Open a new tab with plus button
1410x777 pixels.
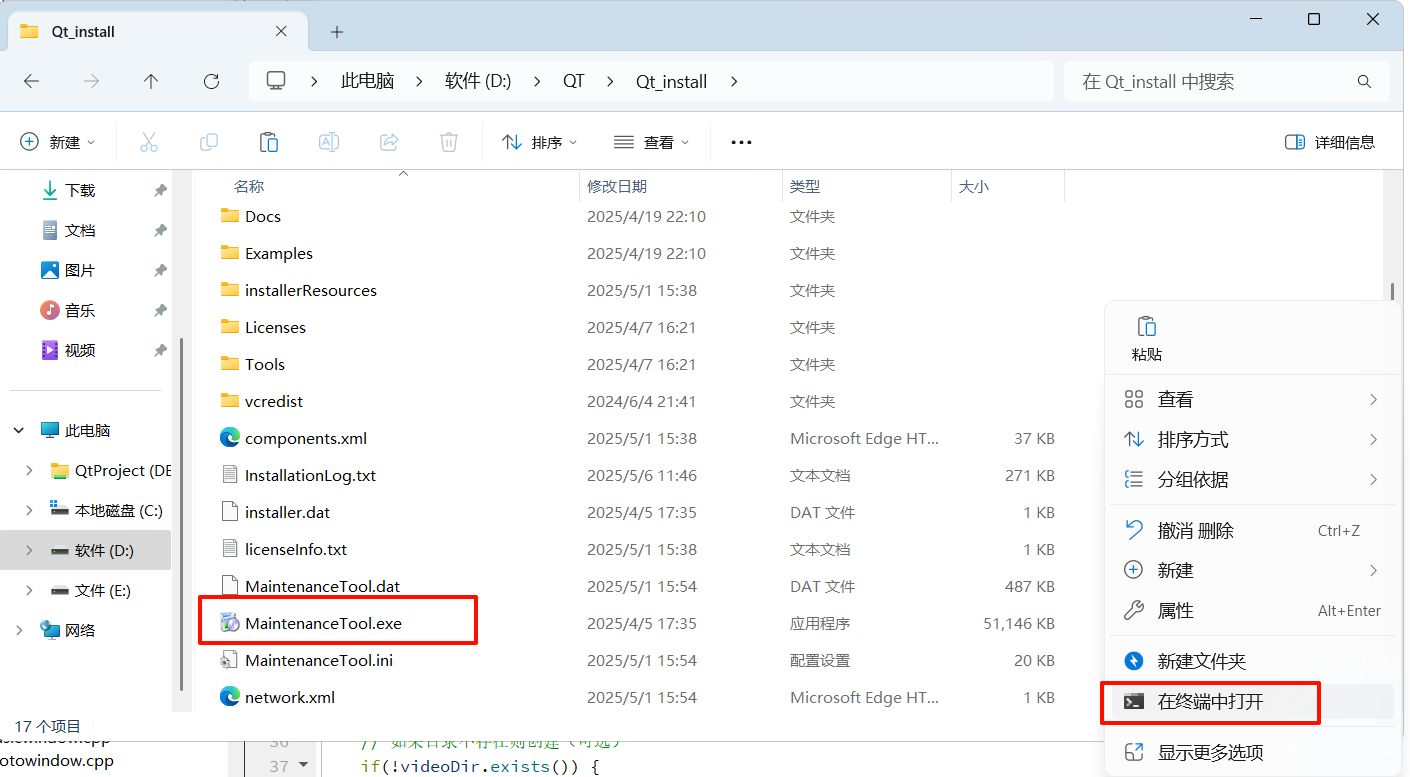[x=337, y=32]
